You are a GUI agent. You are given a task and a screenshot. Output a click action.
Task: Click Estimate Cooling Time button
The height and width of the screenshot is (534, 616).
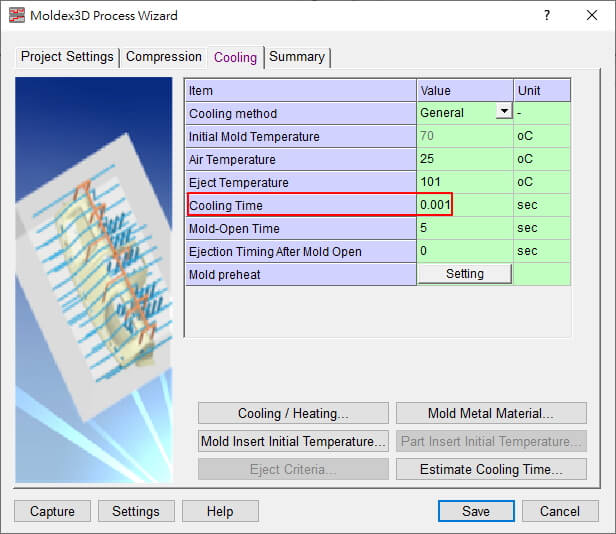tap(491, 469)
